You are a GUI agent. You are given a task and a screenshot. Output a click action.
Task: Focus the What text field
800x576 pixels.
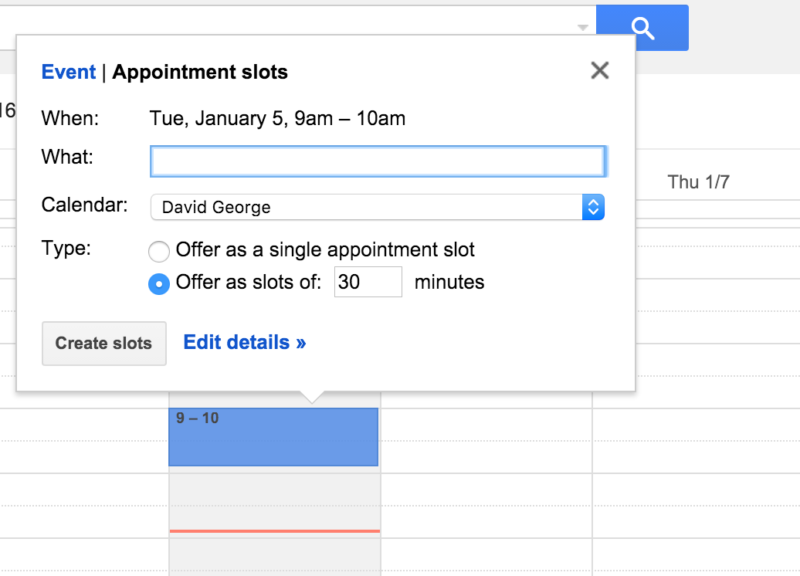[x=378, y=161]
